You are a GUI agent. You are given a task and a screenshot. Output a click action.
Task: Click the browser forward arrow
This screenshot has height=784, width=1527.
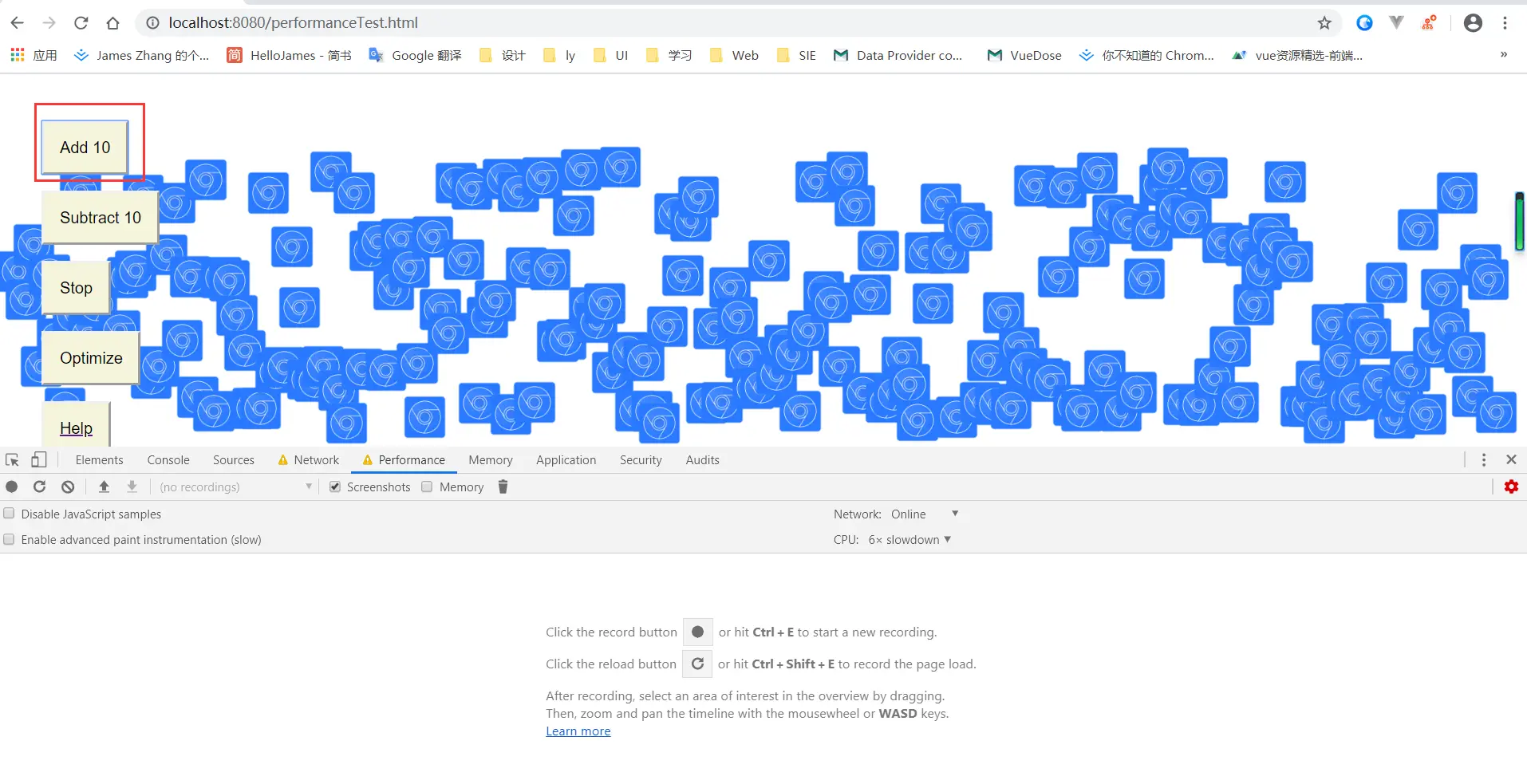(x=49, y=23)
